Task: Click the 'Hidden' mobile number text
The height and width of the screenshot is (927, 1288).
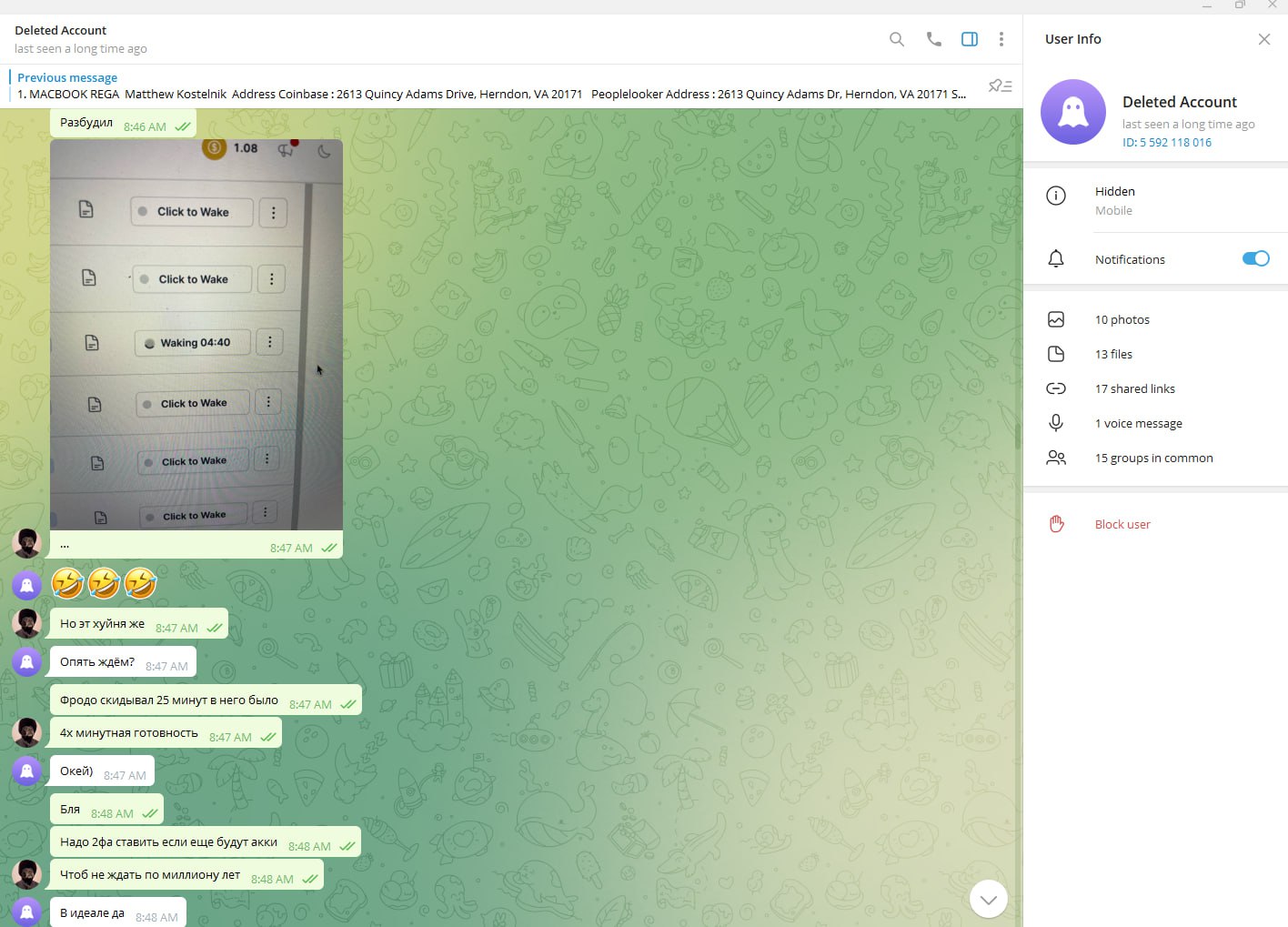Action: tap(1115, 191)
